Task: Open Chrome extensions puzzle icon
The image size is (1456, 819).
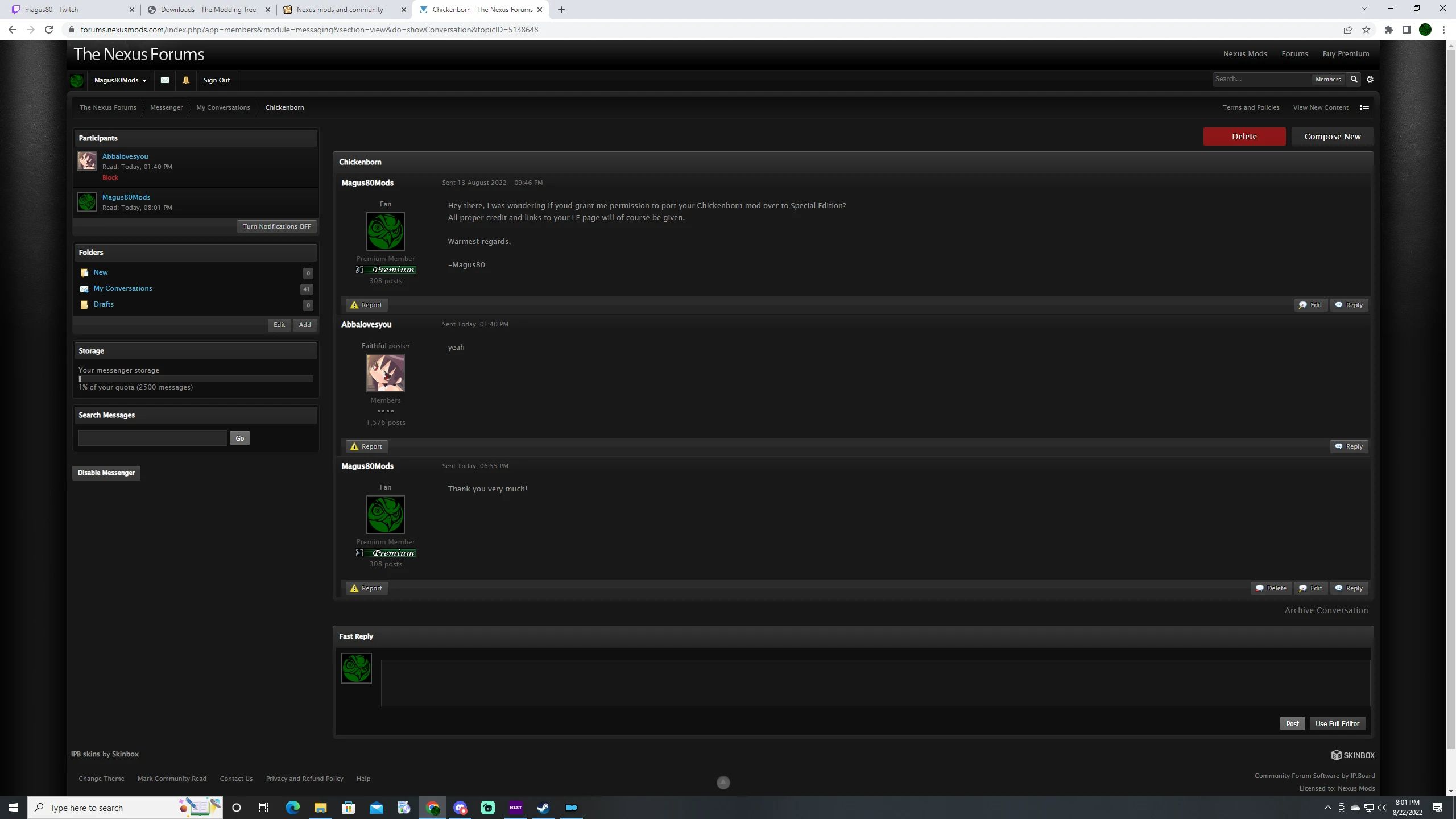Action: tap(1388, 30)
